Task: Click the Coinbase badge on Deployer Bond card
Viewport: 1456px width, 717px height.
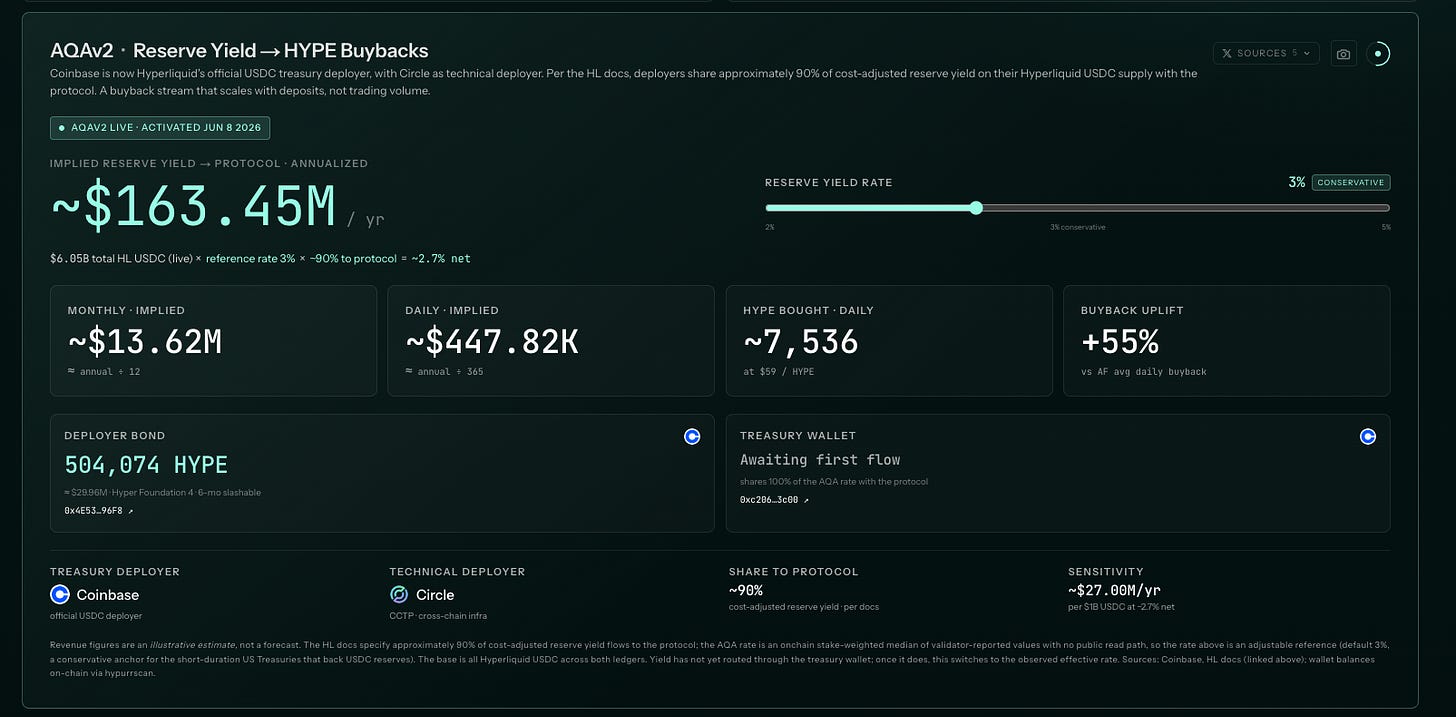Action: pos(692,436)
